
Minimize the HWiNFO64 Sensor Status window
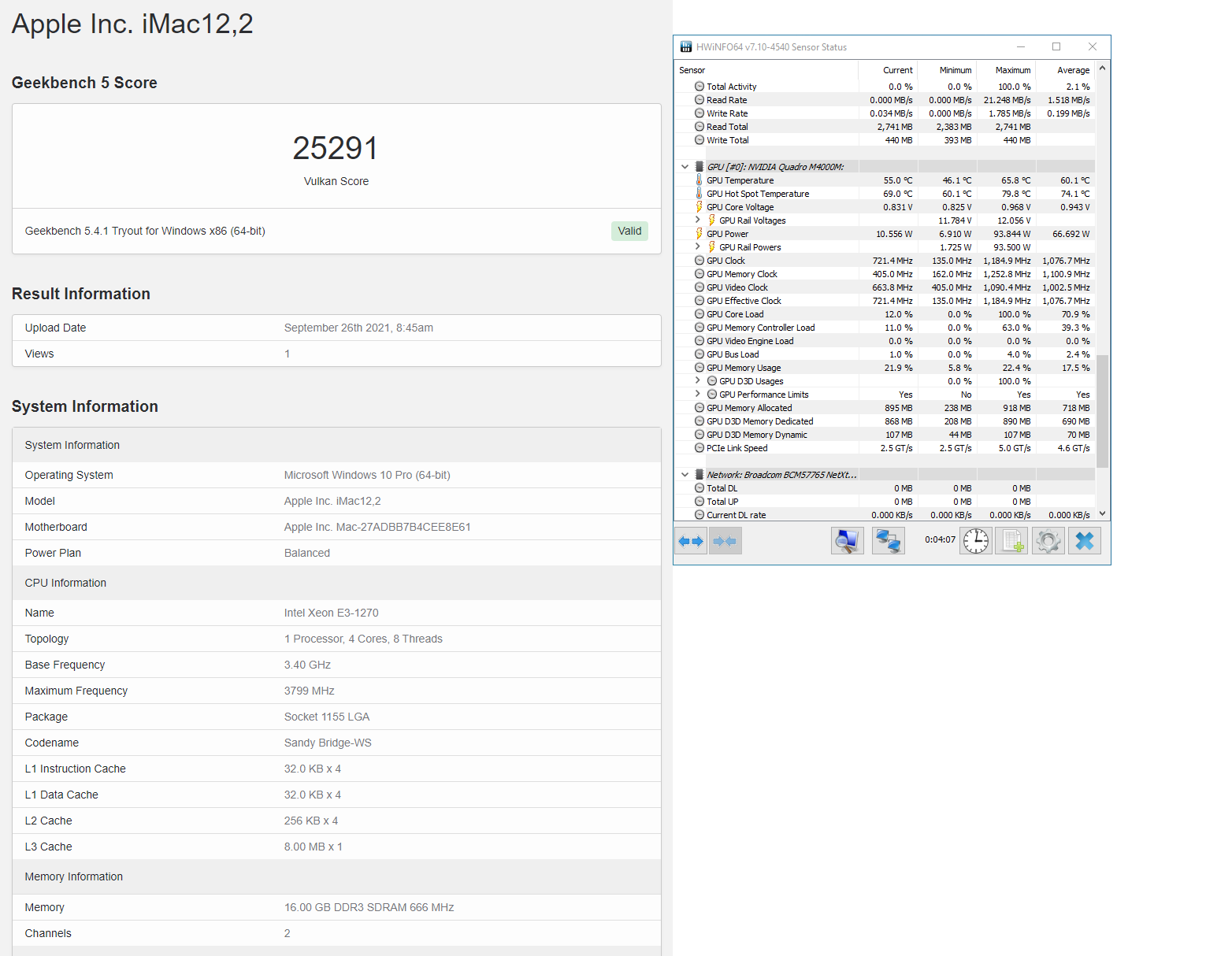(1021, 47)
